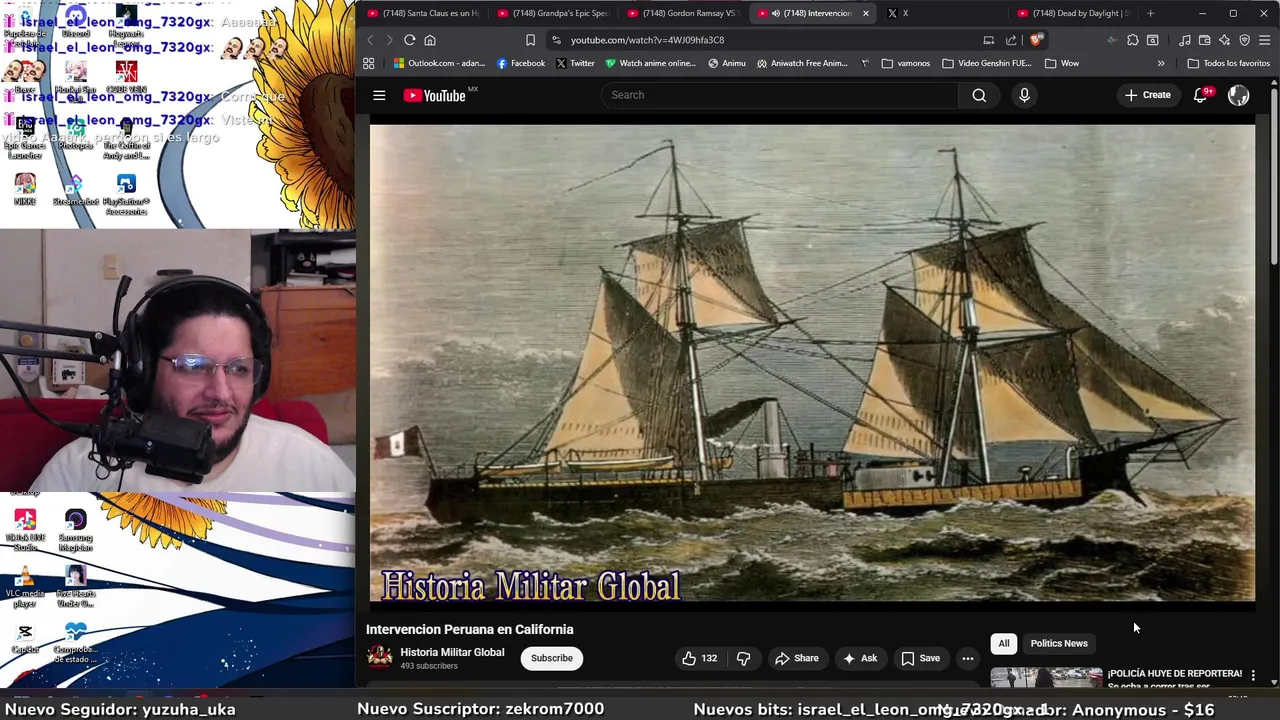Click the Ask button
The width and height of the screenshot is (1280, 720).
click(x=860, y=658)
